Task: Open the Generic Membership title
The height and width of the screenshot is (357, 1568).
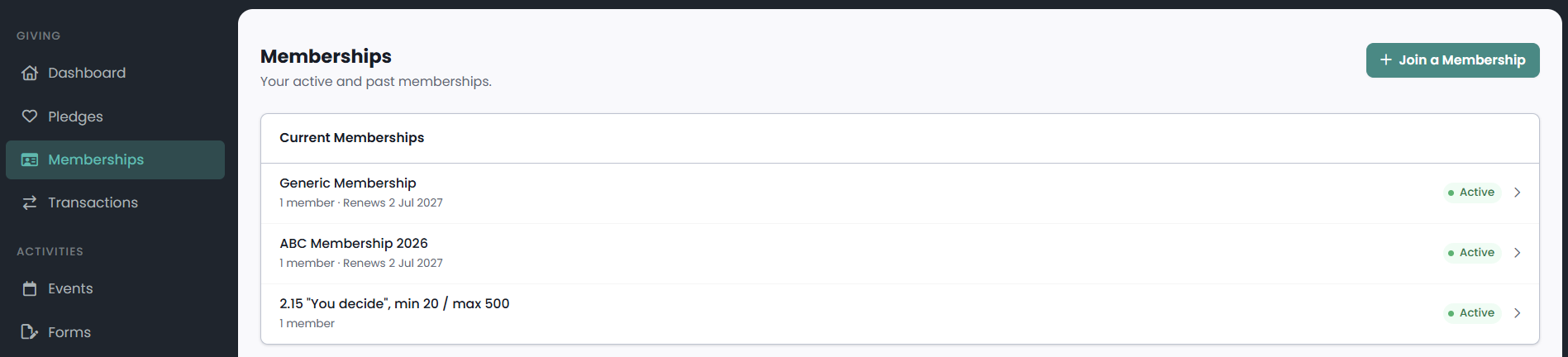Action: click(x=347, y=183)
